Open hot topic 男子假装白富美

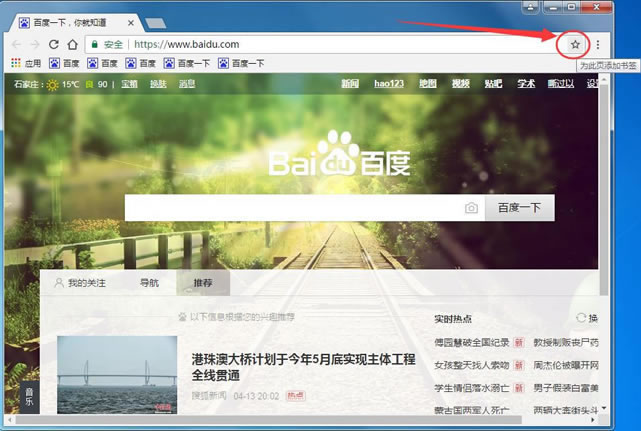(566, 388)
